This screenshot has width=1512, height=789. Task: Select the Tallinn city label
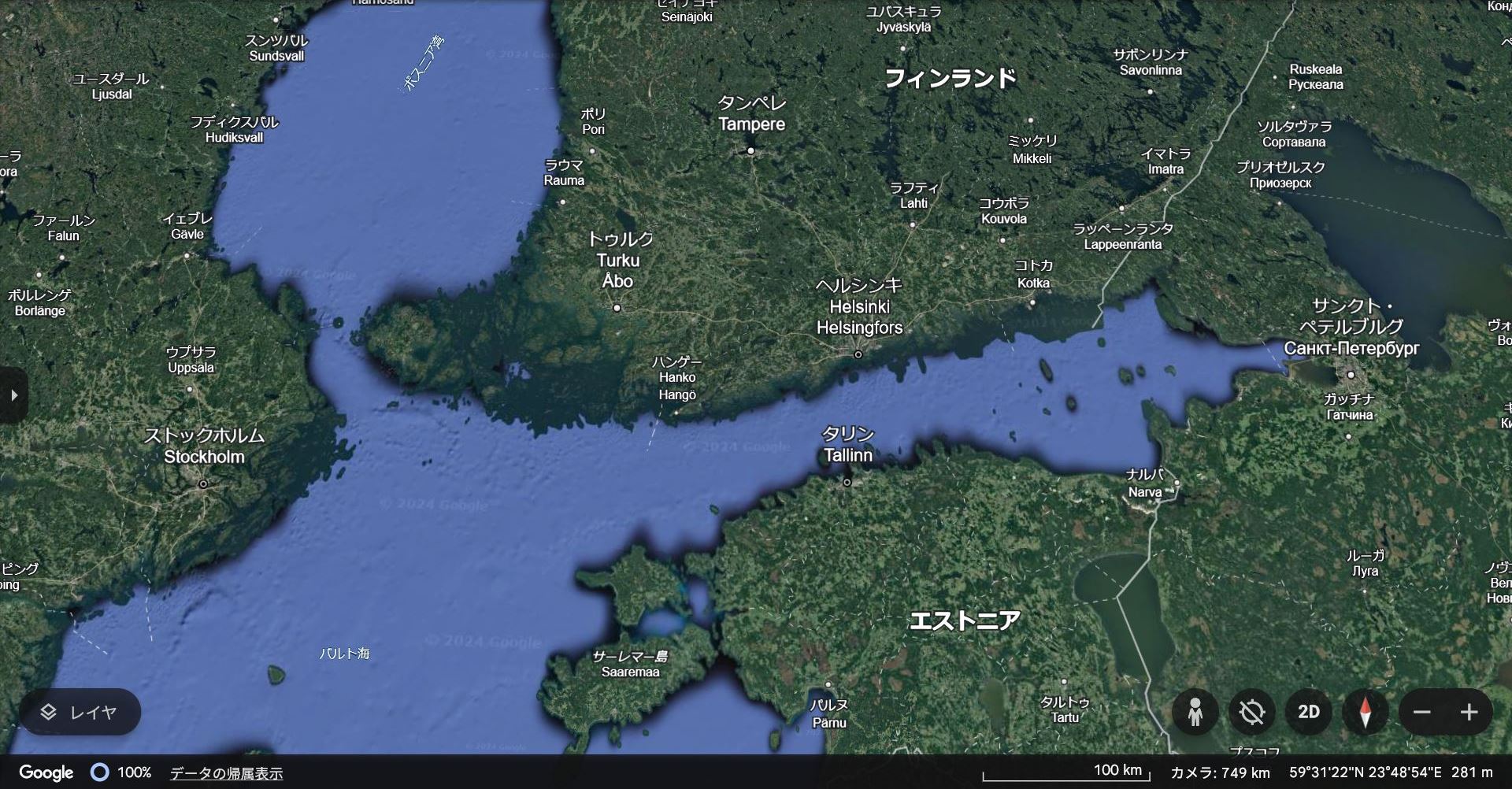point(848,445)
